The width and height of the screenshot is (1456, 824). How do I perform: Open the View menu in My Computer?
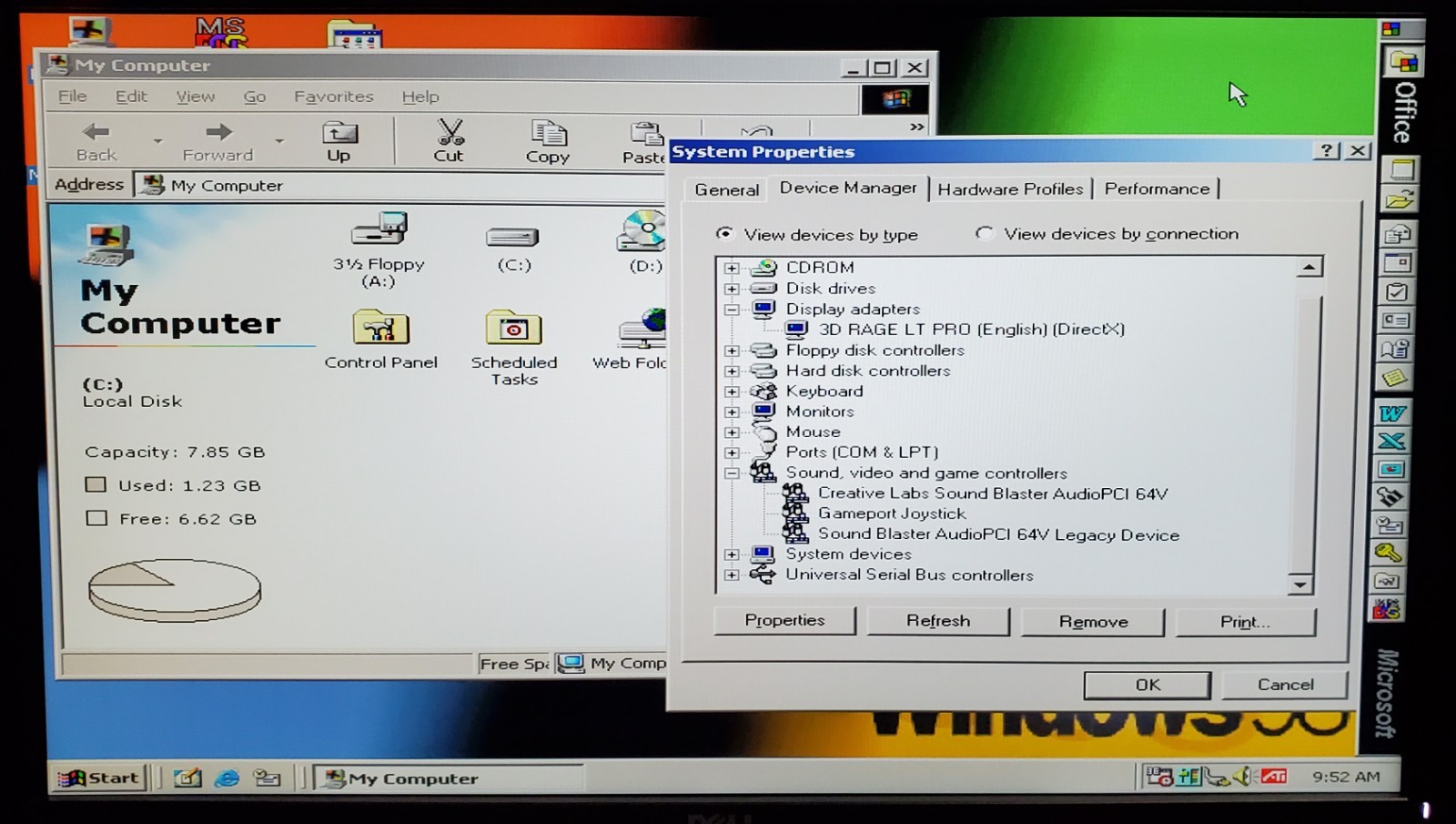(196, 97)
